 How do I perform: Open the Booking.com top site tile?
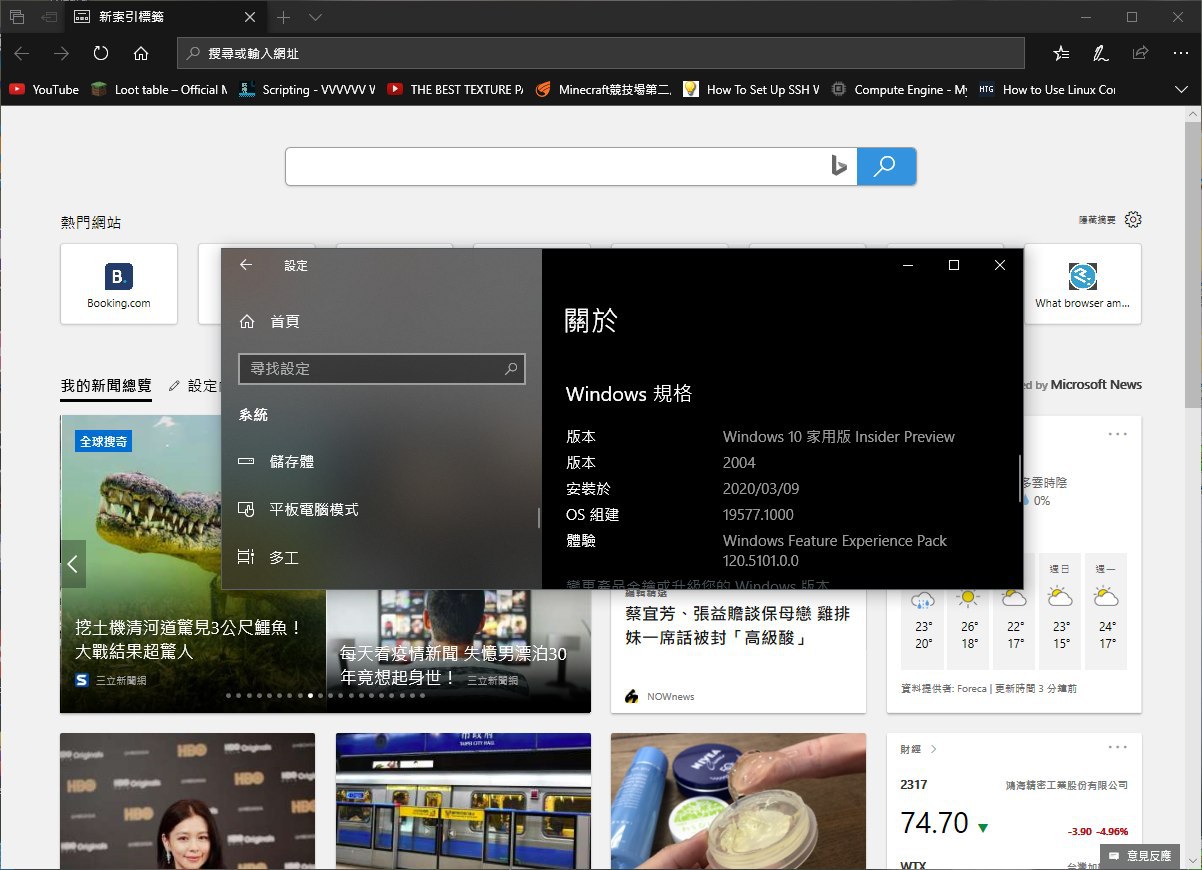[x=119, y=284]
